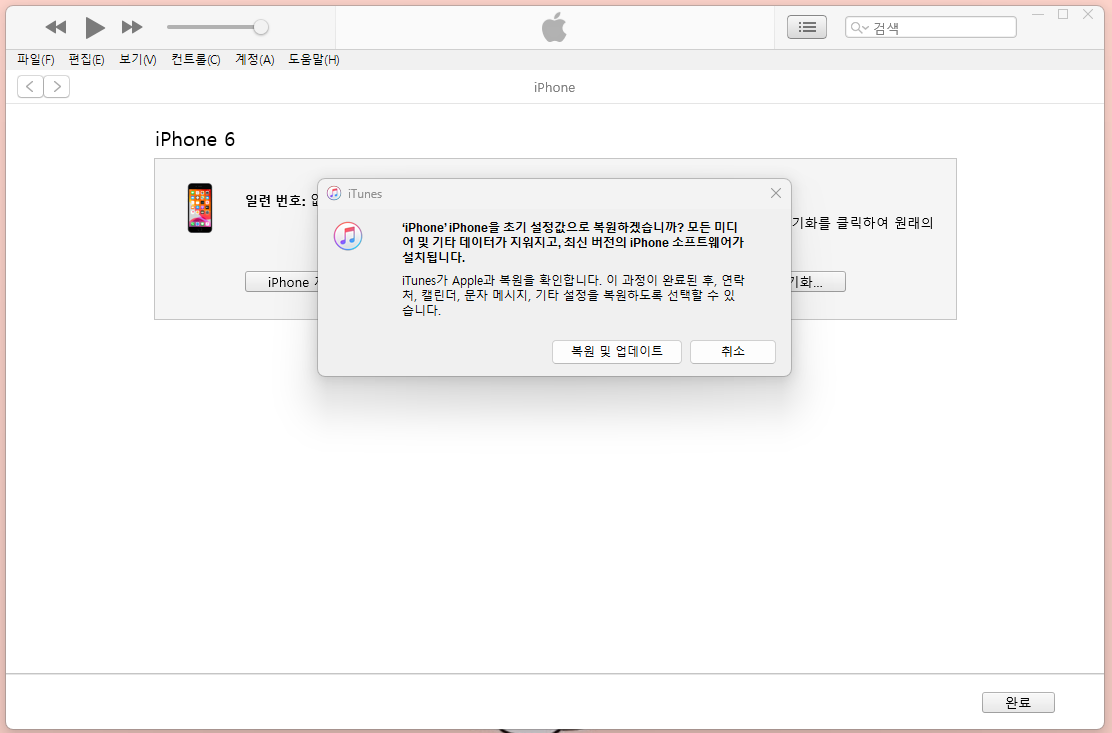1112x733 pixels.
Task: Click the Apple logo in the top bar
Action: click(554, 27)
